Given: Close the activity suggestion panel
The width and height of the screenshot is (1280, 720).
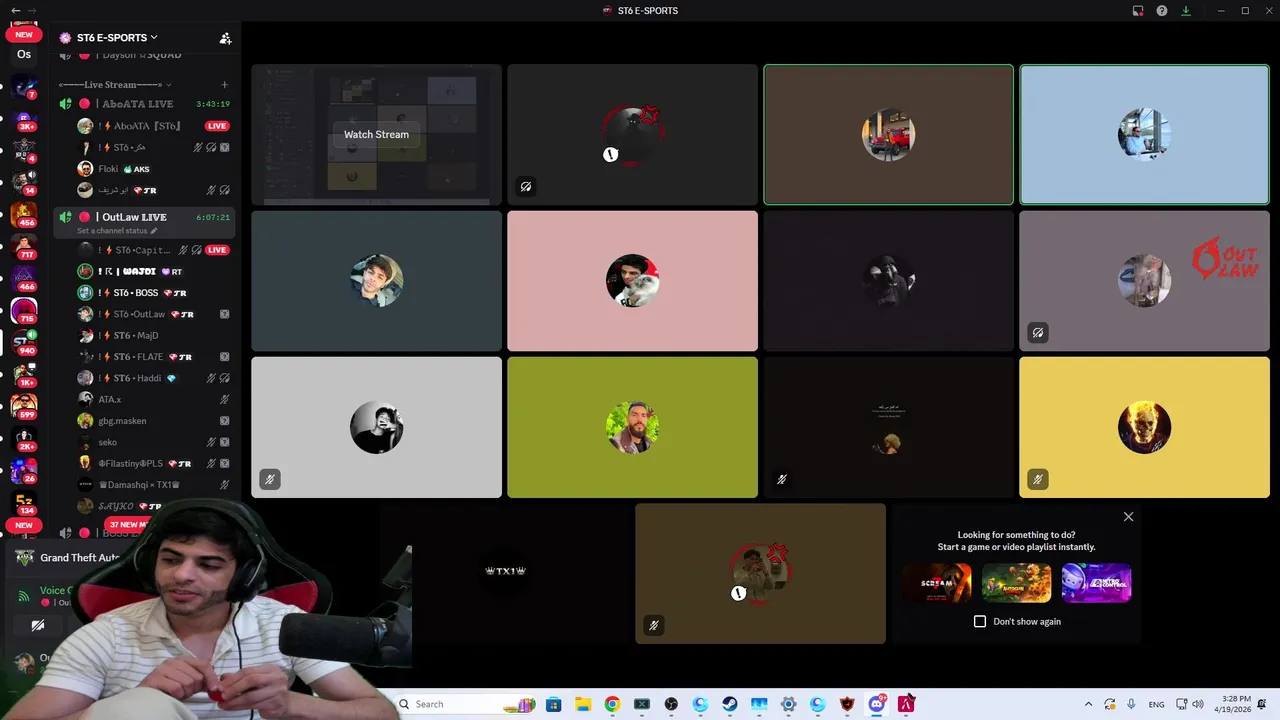Looking at the screenshot, I should pyautogui.click(x=1128, y=517).
